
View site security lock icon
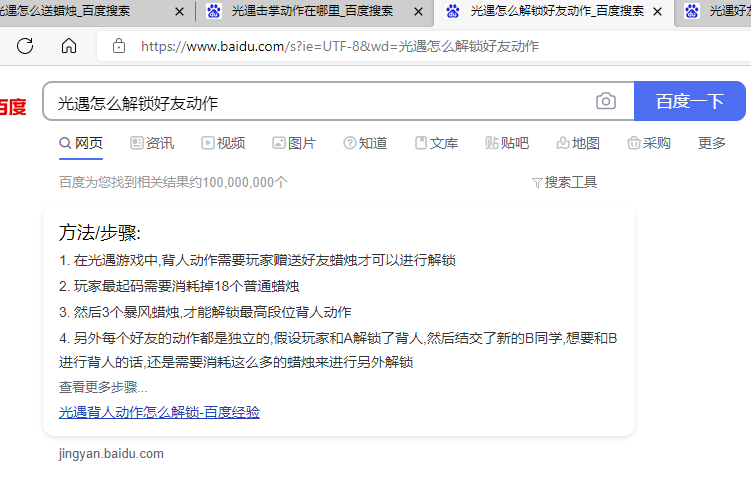pyautogui.click(x=119, y=46)
